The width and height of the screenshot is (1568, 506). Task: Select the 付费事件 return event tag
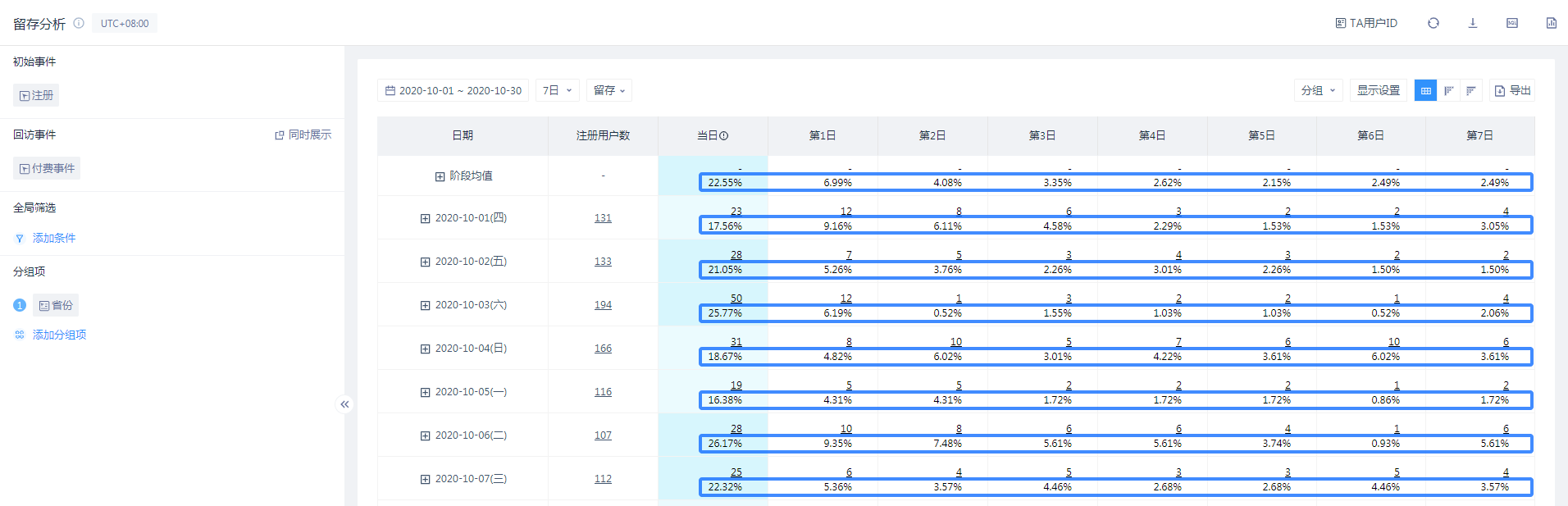pos(47,169)
